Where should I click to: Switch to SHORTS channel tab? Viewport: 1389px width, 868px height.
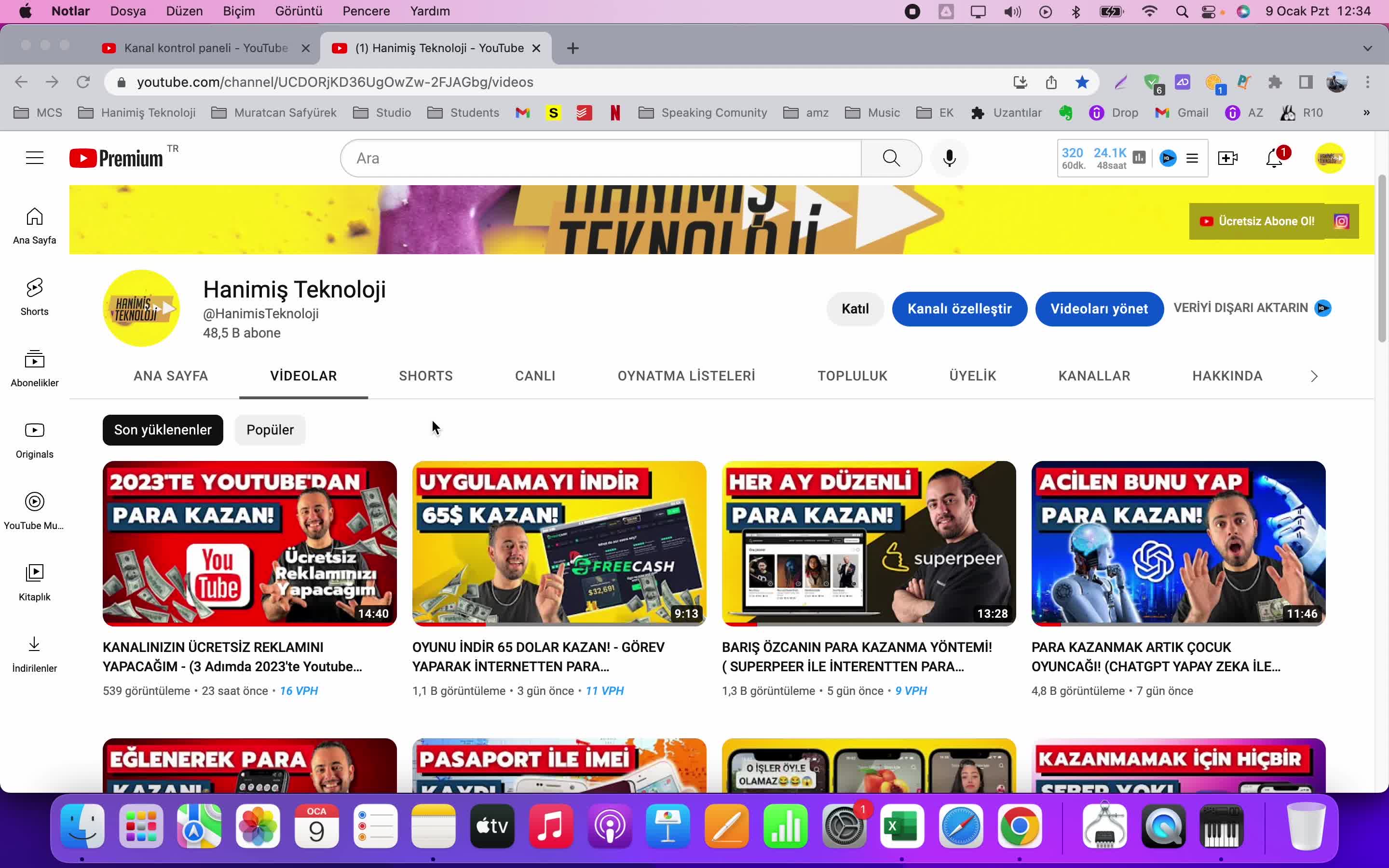[426, 376]
